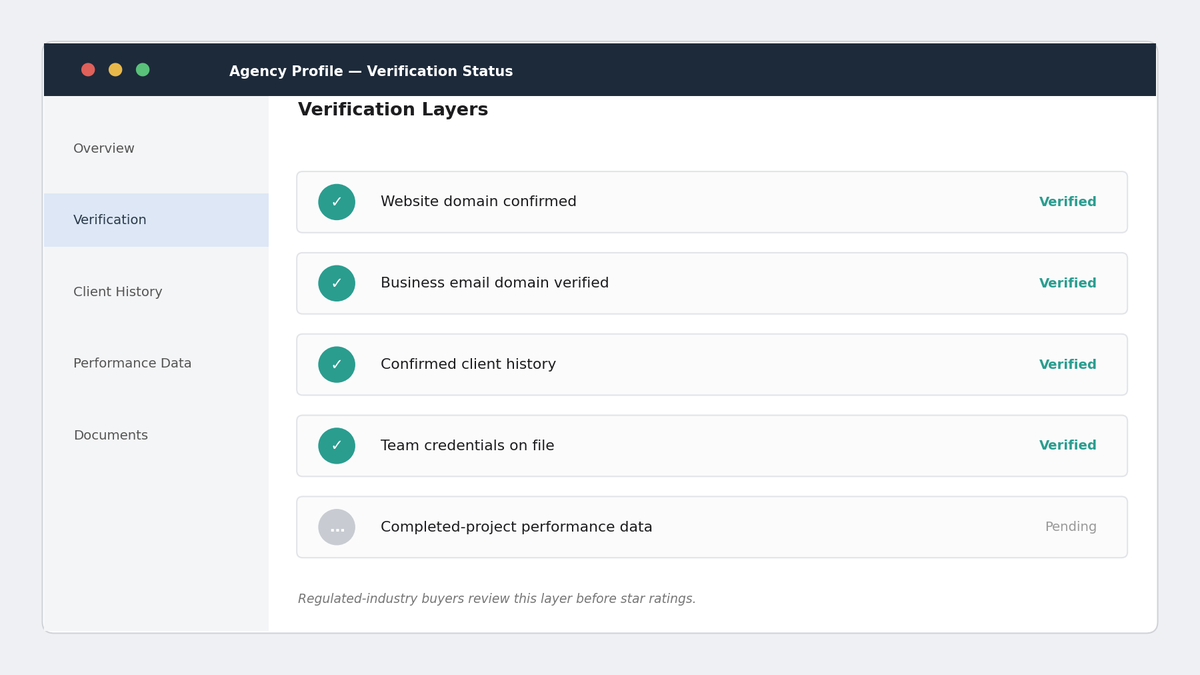
Task: Maximize the window with green button
Action: 143,70
